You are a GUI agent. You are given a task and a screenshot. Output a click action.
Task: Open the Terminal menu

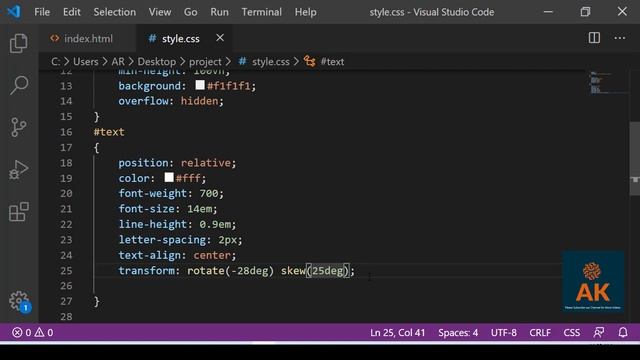coord(262,12)
